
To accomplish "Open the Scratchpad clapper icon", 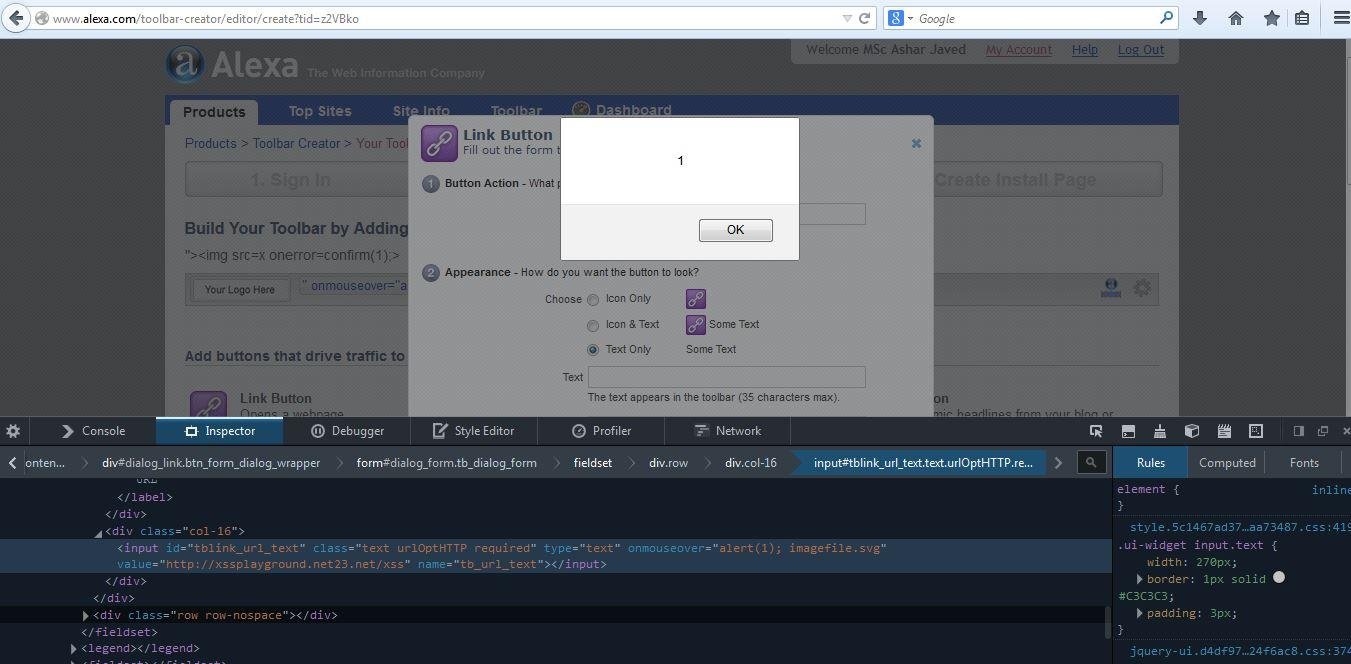I will pyautogui.click(x=1224, y=431).
